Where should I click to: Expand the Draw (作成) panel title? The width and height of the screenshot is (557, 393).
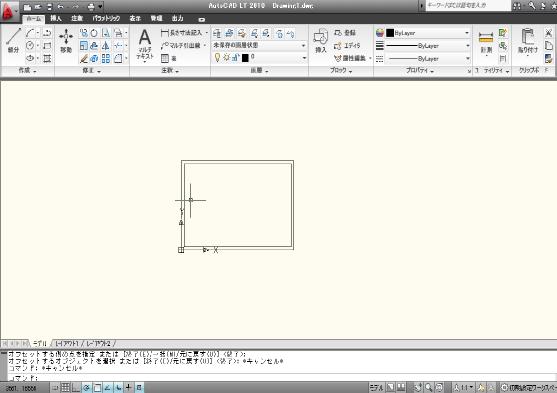28,71
